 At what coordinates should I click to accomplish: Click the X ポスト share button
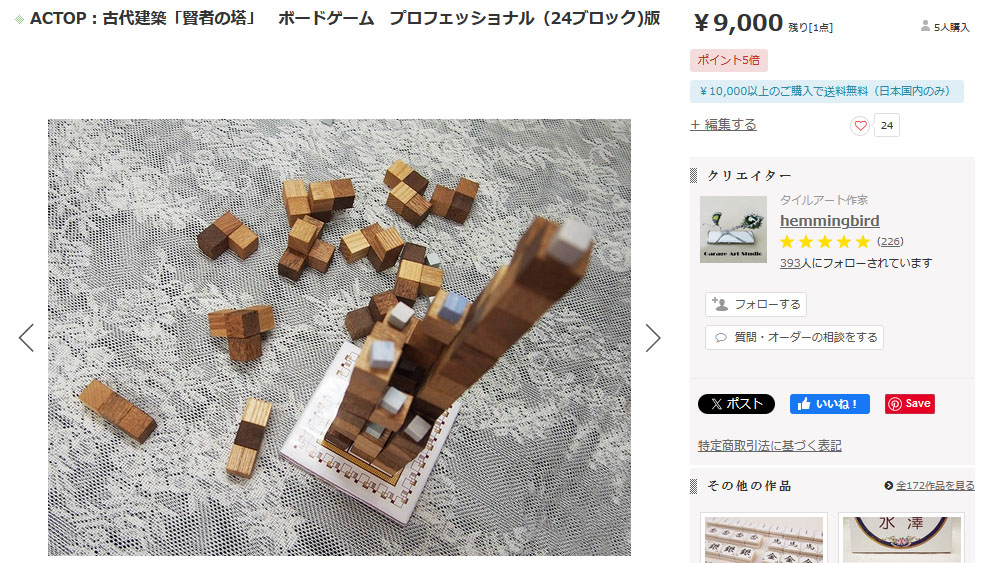(x=736, y=404)
